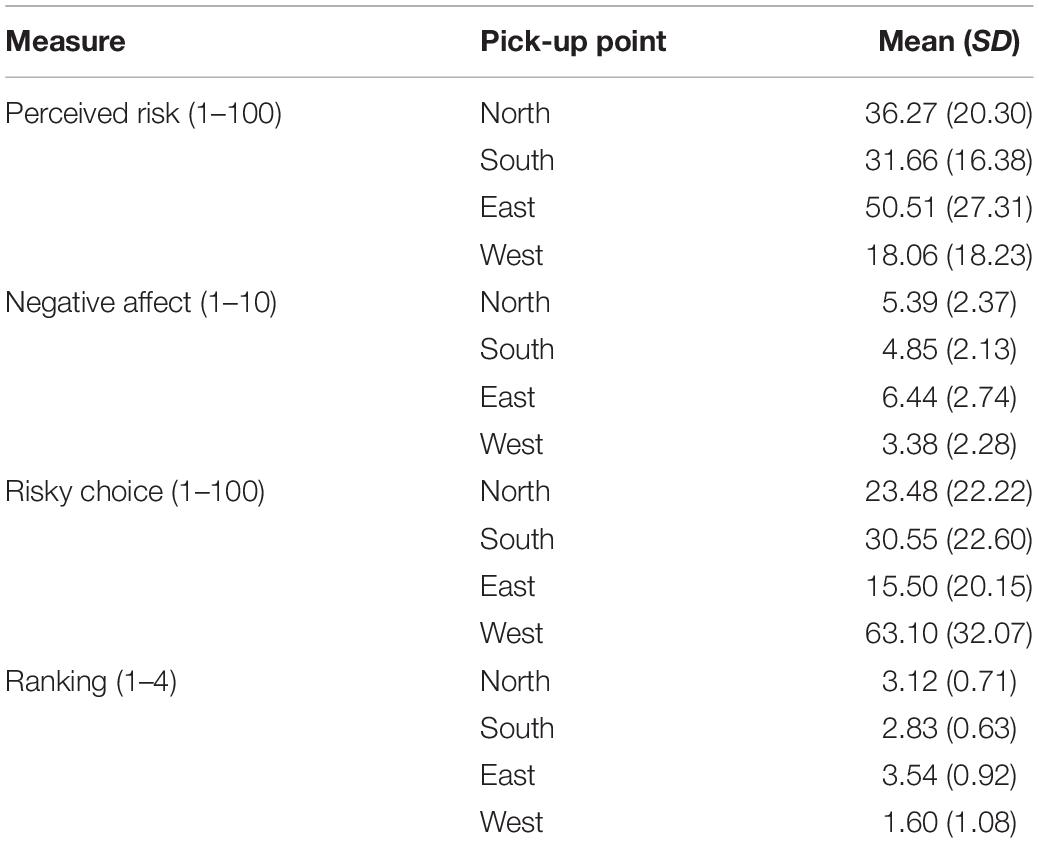1039x843 pixels.
Task: Click North under Perceived risk
Action: tap(515, 113)
